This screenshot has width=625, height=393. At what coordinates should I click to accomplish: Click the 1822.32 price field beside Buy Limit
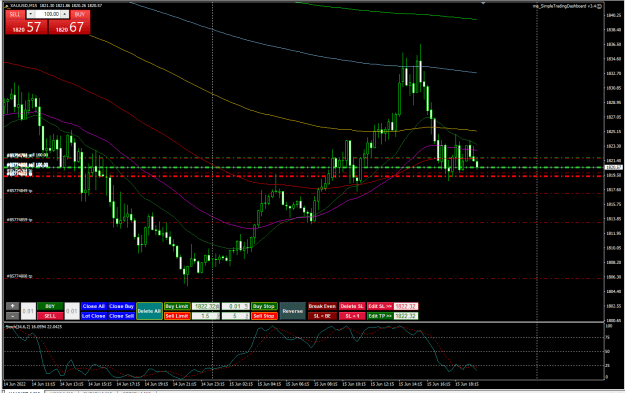click(206, 306)
